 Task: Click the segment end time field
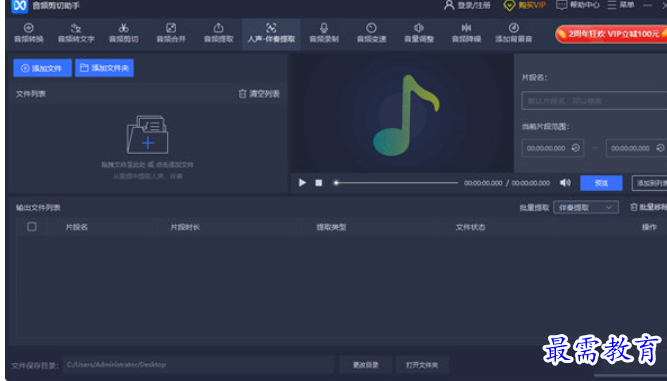637,148
